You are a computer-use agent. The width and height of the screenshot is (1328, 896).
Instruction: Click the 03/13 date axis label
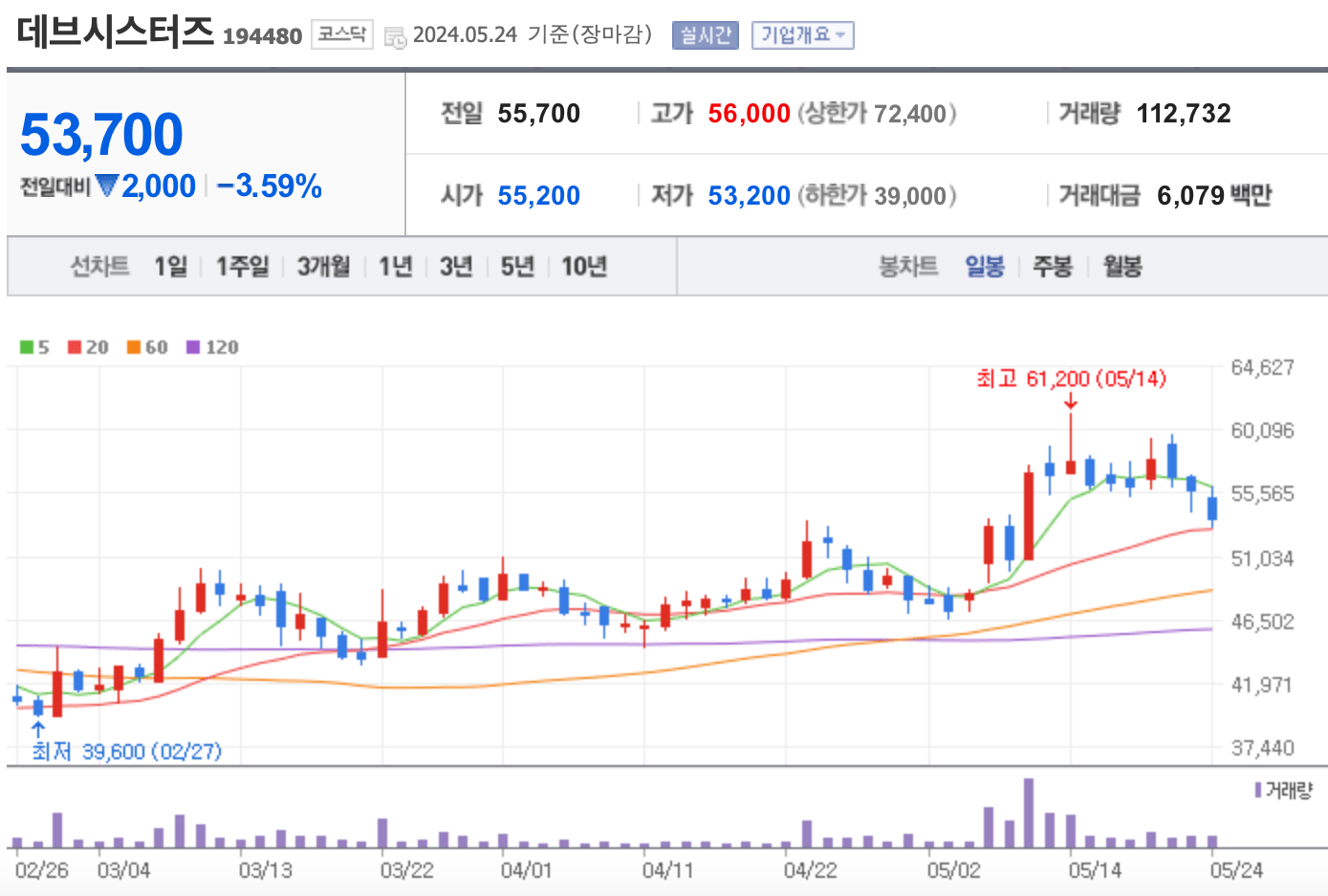point(265,870)
